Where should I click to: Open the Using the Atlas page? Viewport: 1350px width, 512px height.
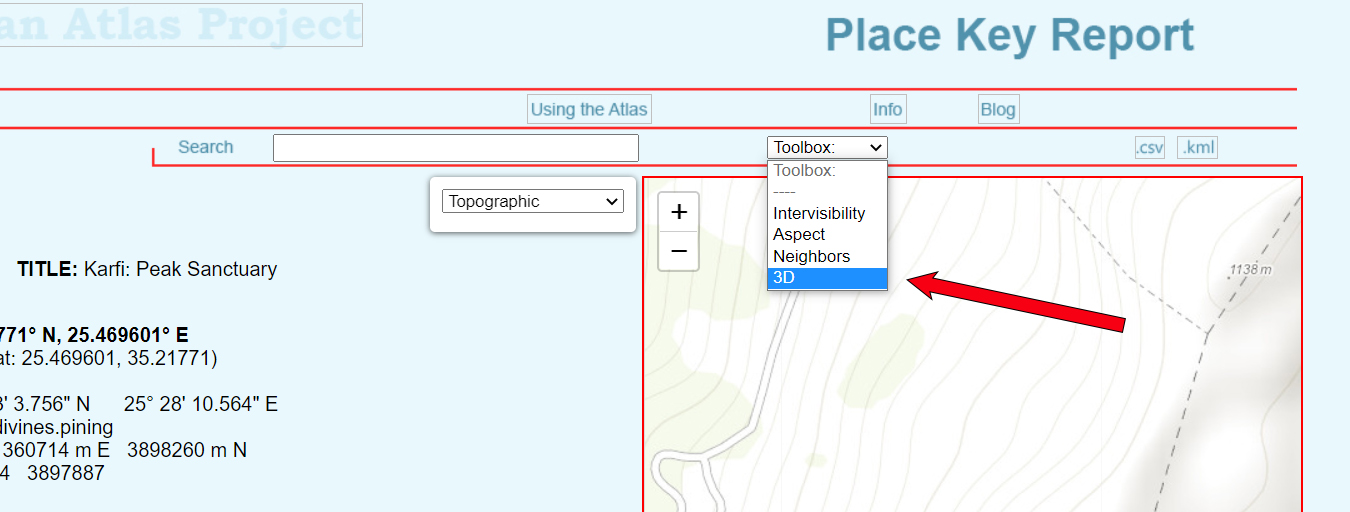pyautogui.click(x=589, y=110)
